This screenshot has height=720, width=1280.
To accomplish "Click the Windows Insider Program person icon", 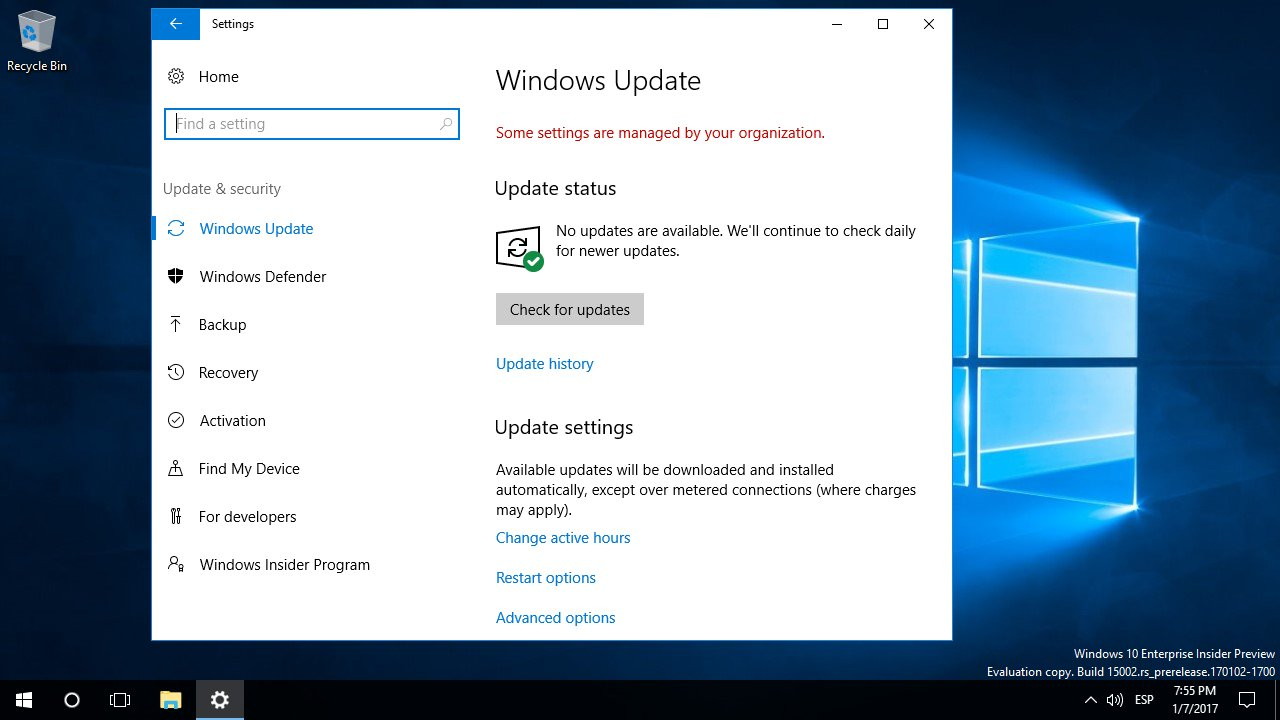I will tap(176, 565).
